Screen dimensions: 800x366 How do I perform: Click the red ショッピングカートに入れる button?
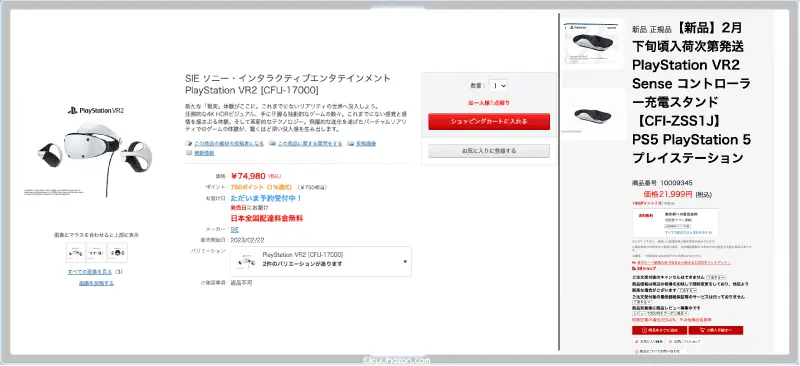tap(489, 121)
